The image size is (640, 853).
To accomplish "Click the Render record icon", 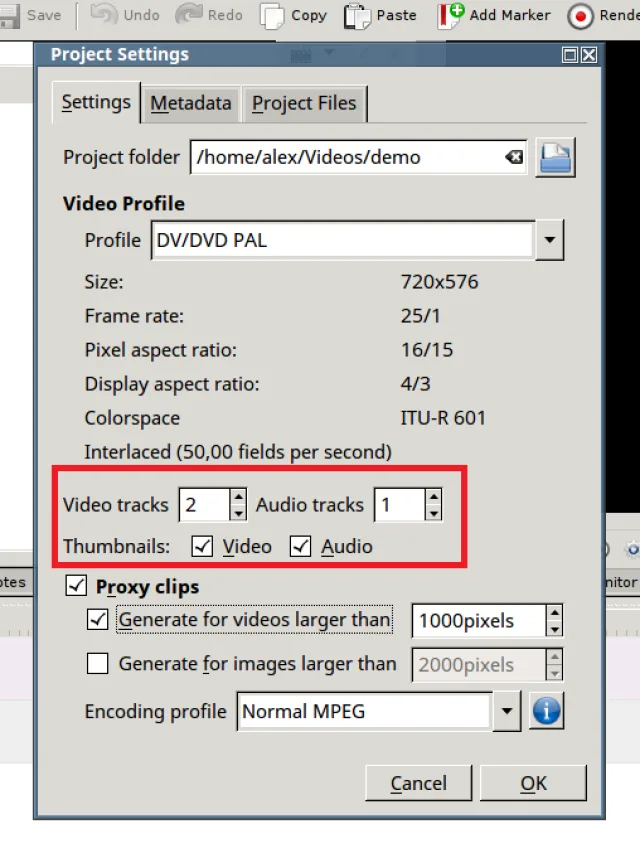I will click(x=580, y=16).
